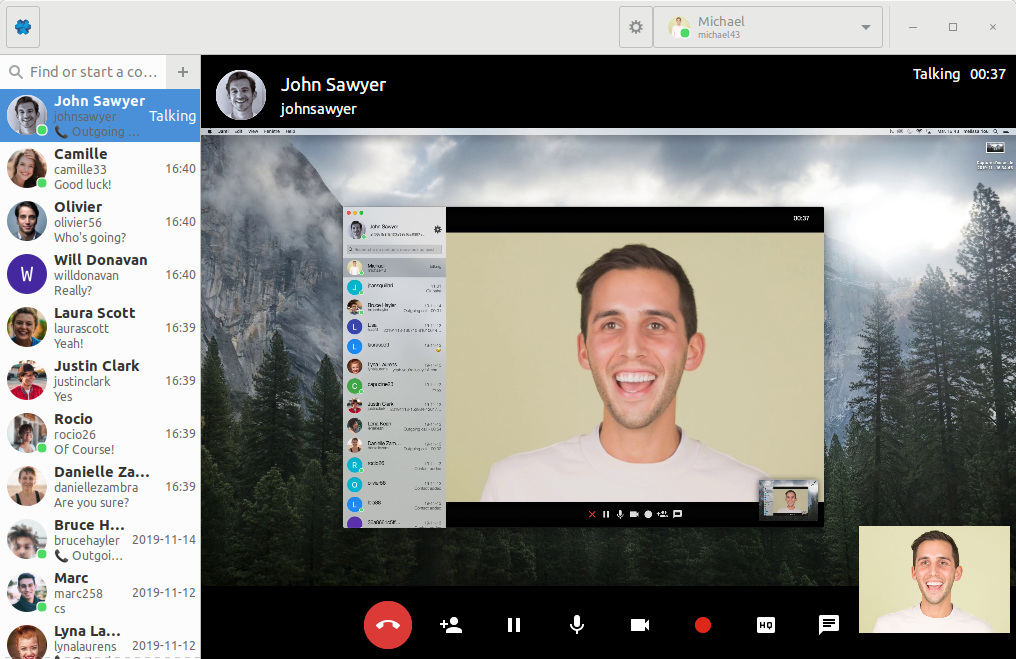Open Will Donavan's conversation

pyautogui.click(x=100, y=275)
